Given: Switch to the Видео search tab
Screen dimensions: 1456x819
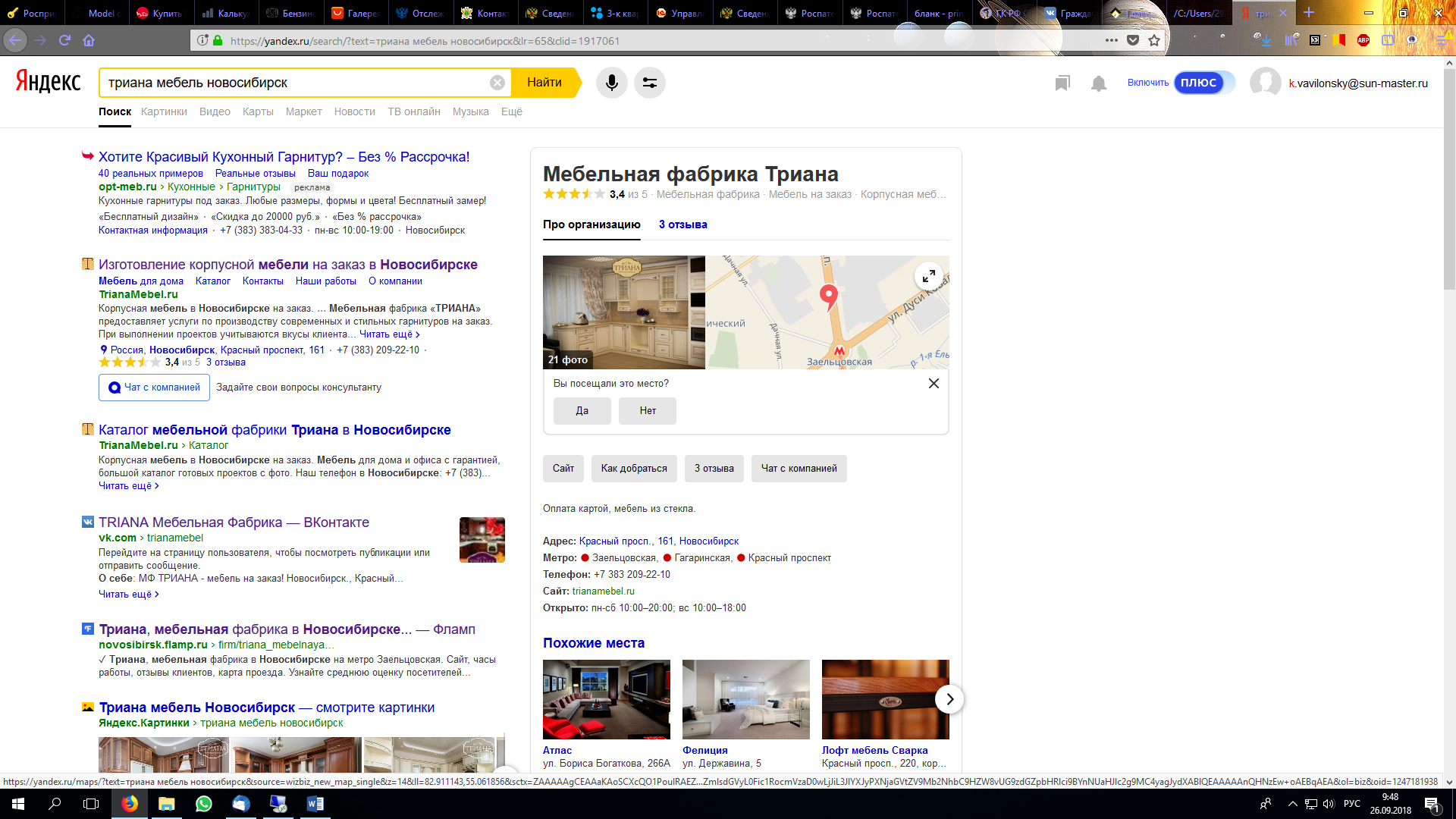Looking at the screenshot, I should (215, 111).
